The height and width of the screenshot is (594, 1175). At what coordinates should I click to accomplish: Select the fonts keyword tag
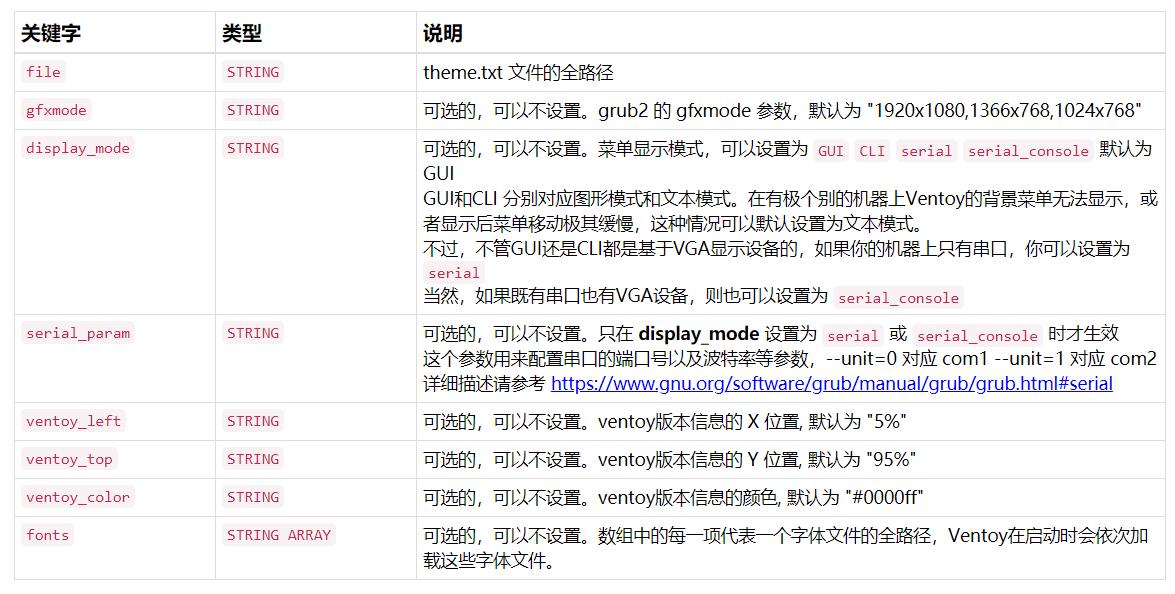(46, 535)
